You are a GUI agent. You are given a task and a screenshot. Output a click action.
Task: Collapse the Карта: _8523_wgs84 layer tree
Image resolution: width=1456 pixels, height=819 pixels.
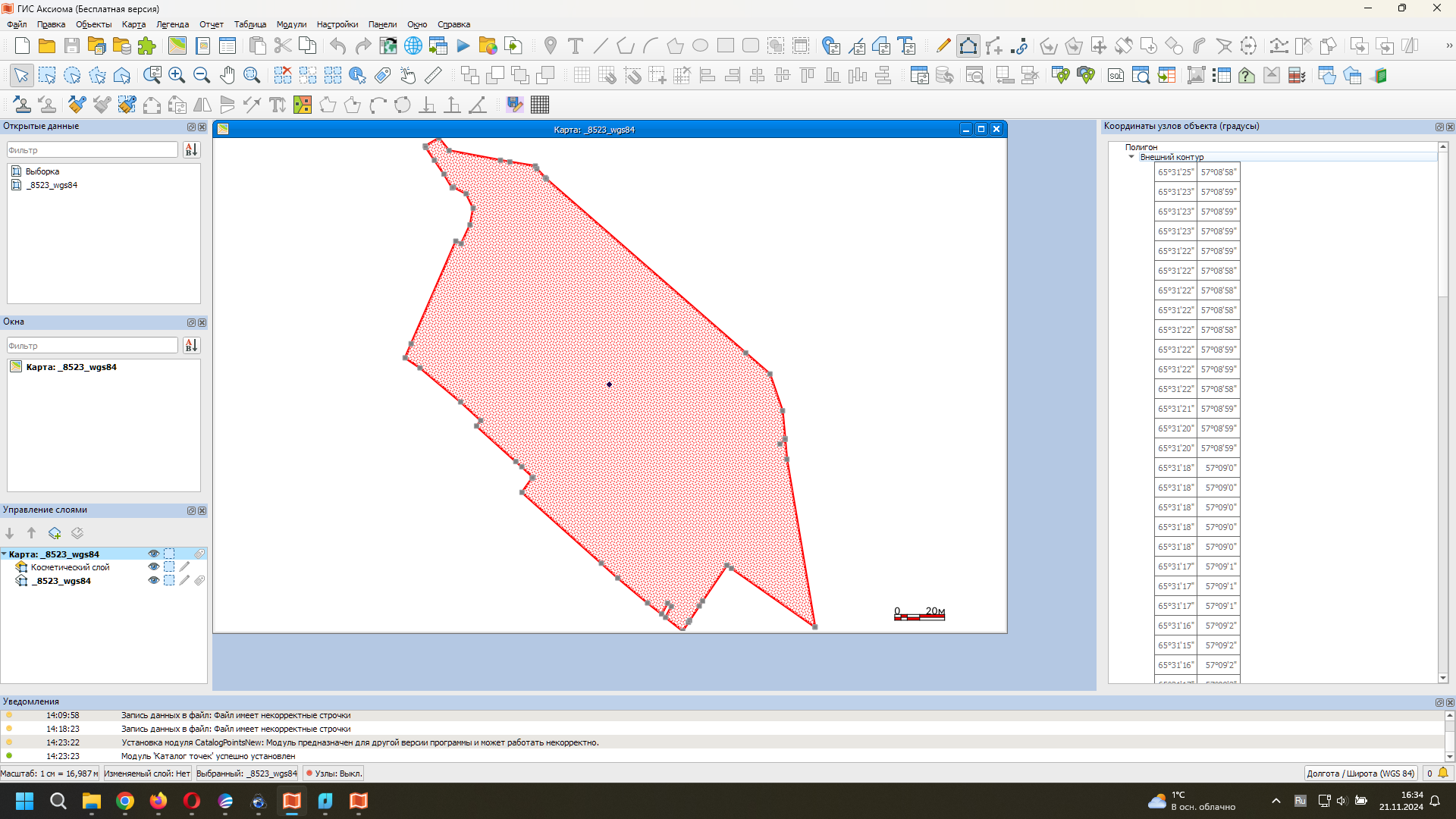[5, 554]
